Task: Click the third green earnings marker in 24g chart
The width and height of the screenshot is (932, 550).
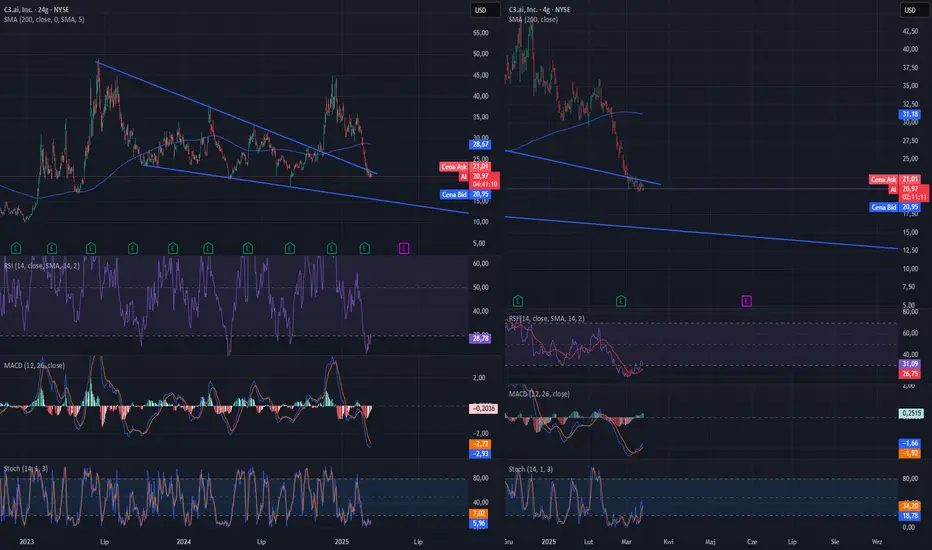Action: pyautogui.click(x=91, y=248)
